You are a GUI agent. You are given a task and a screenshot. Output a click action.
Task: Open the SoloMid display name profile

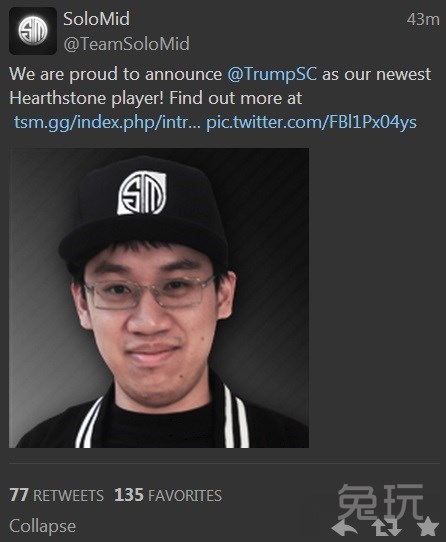[x=96, y=18]
